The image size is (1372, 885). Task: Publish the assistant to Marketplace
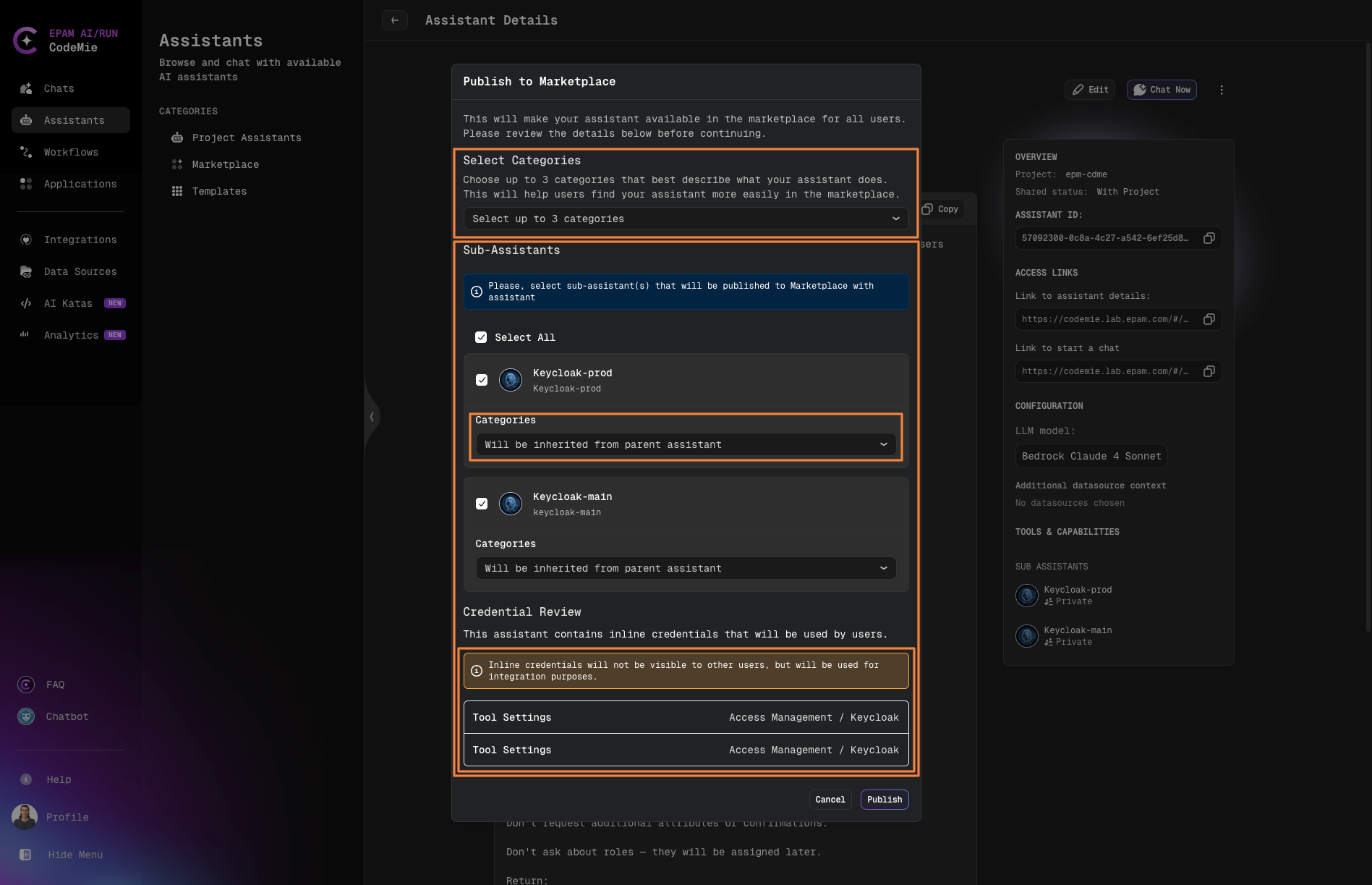(884, 800)
